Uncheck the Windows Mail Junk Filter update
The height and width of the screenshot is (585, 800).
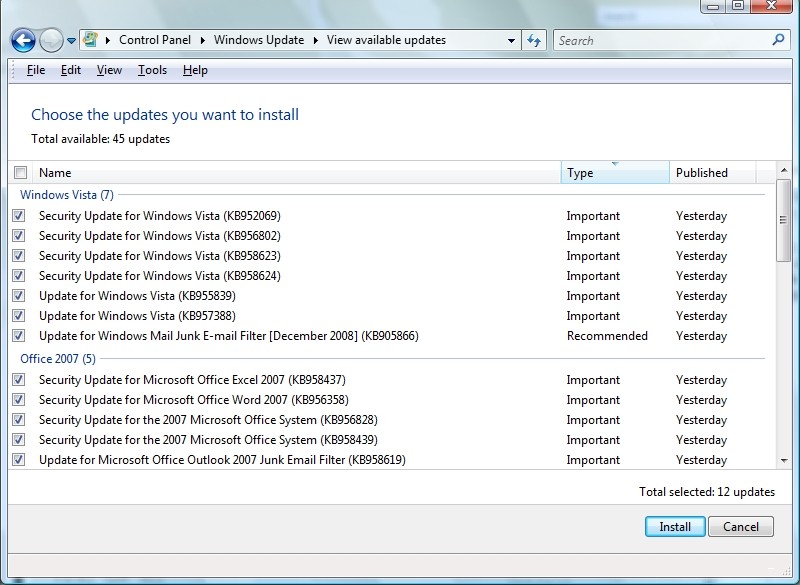[19, 336]
